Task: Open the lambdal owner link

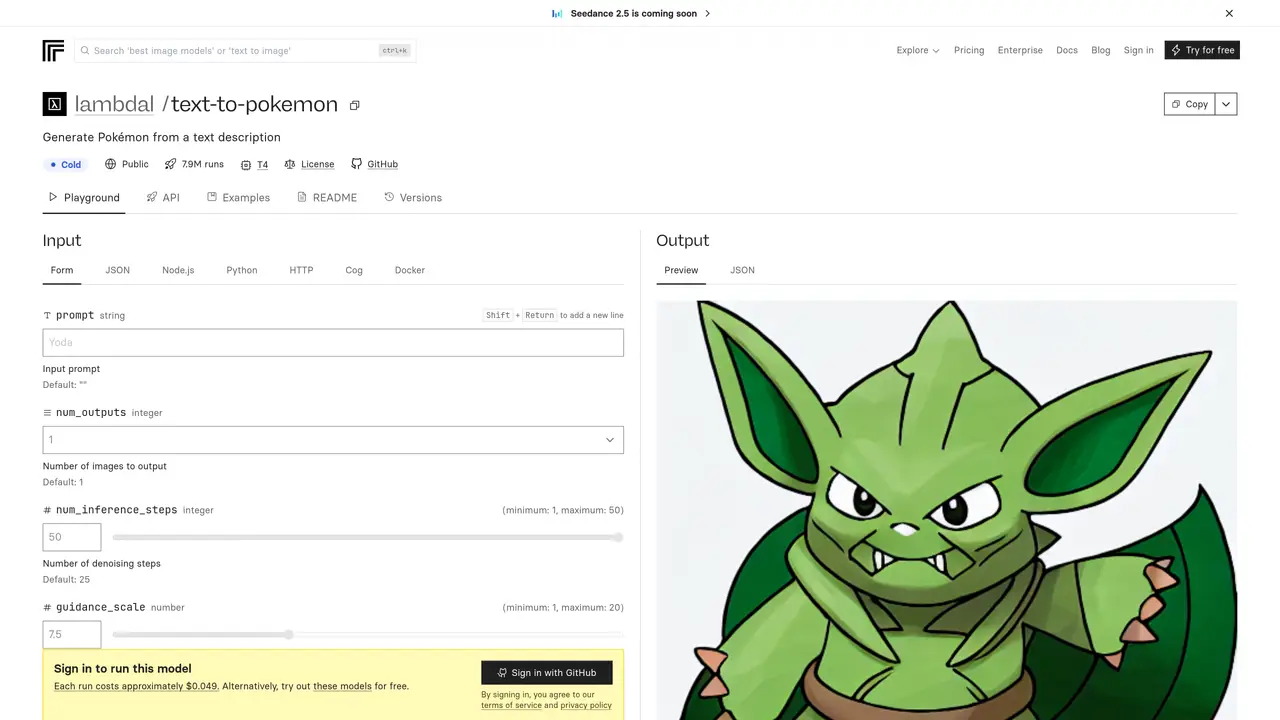Action: tap(113, 104)
